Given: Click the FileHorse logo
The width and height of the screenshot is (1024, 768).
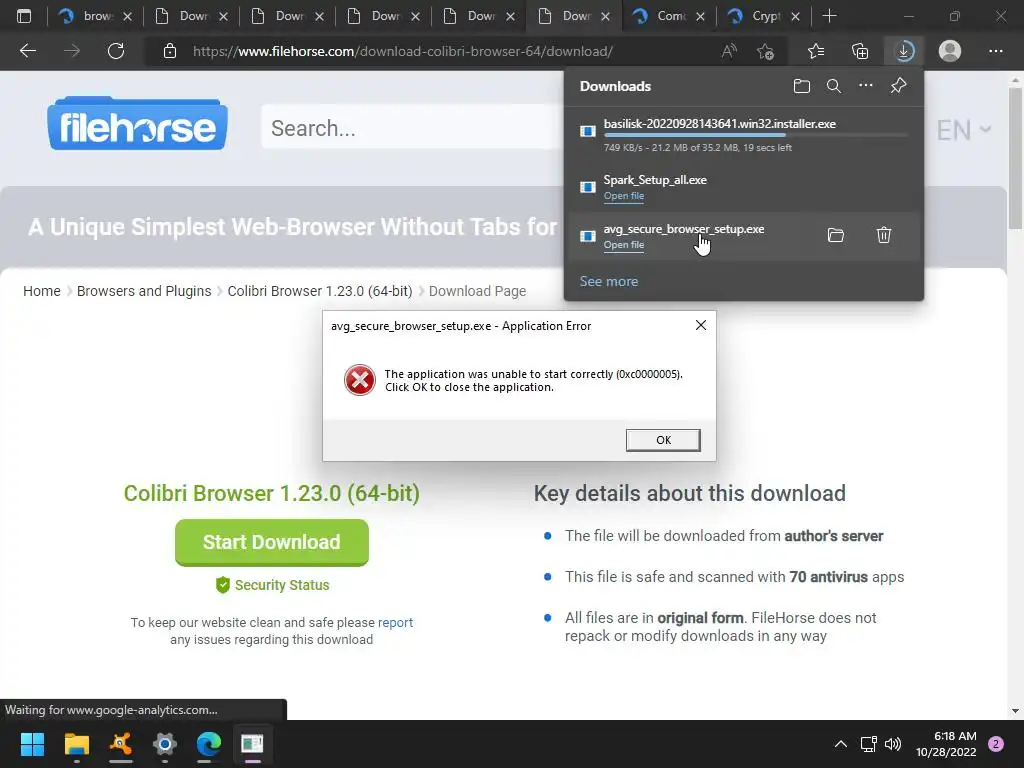Looking at the screenshot, I should 137,124.
